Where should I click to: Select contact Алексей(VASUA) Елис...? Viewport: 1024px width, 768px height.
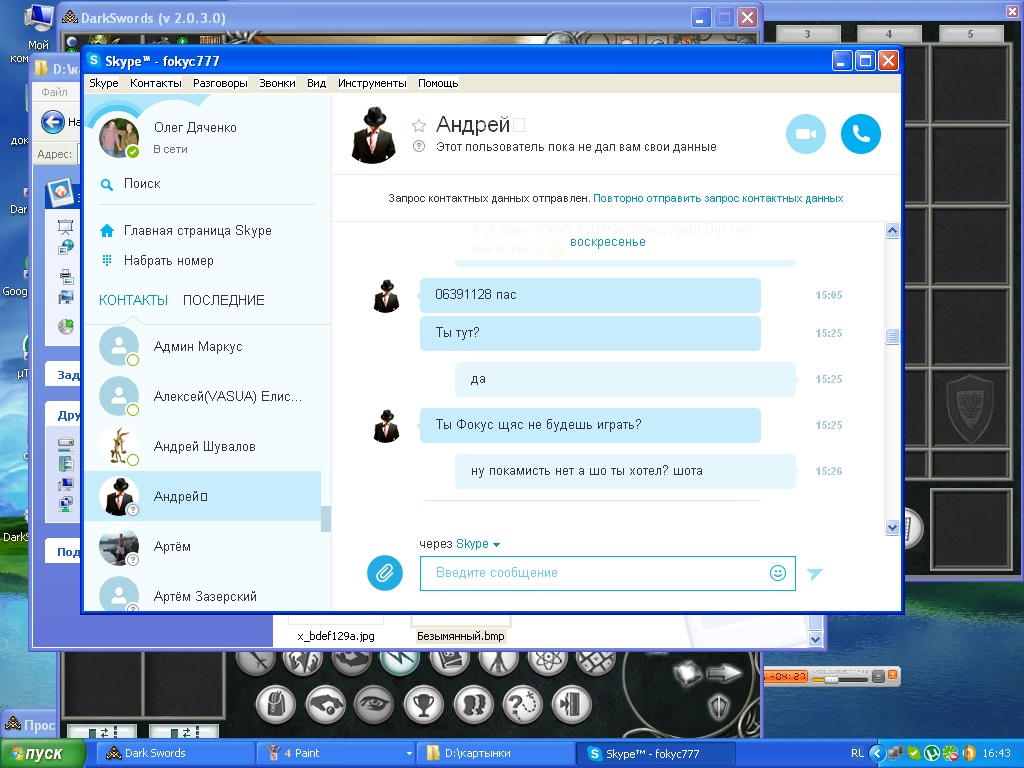click(x=202, y=396)
